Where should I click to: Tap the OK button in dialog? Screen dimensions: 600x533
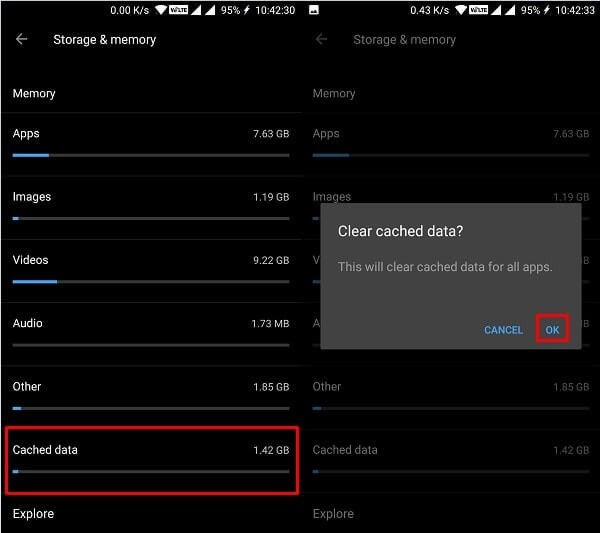pyautogui.click(x=552, y=329)
